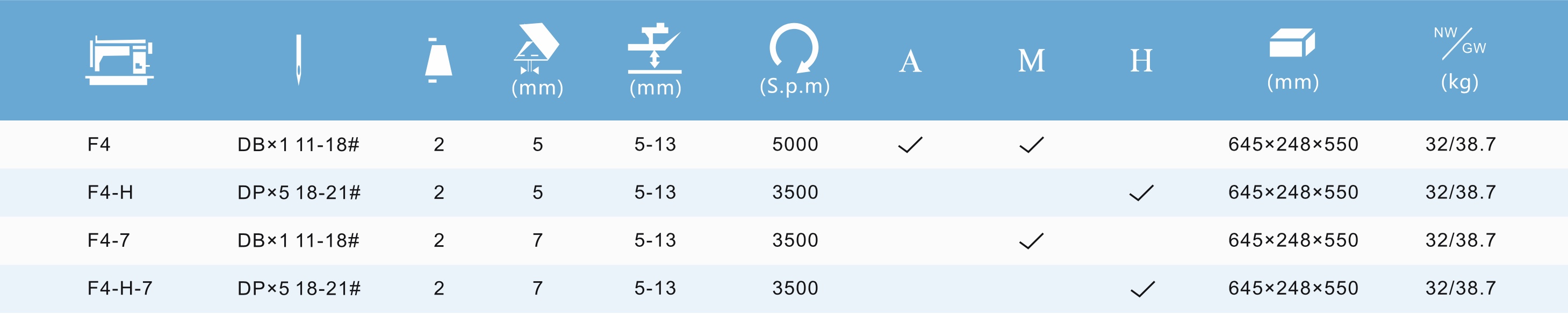Click the sewing speed rotation icon
The width and height of the screenshot is (1568, 314).
794,47
